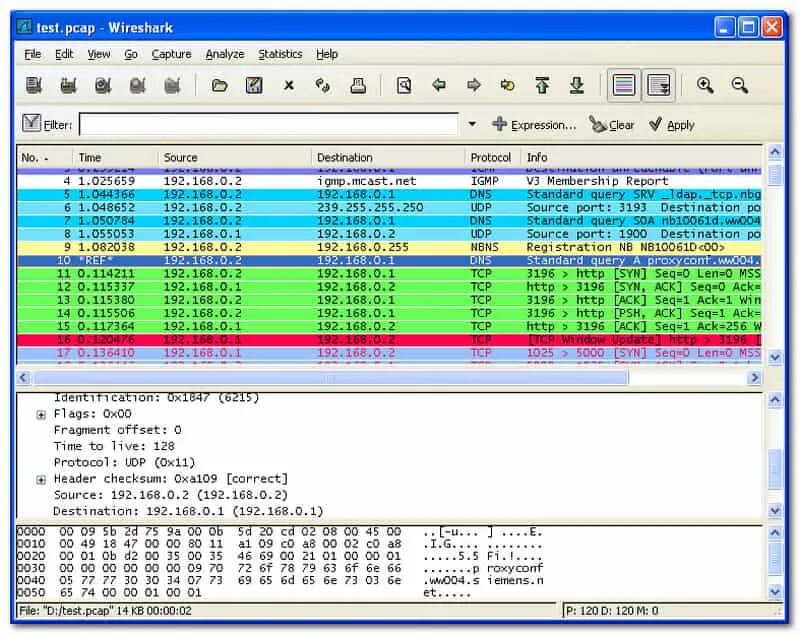The width and height of the screenshot is (800, 635).
Task: Select Source: 192.168.0.2 detail line
Action: click(170, 495)
